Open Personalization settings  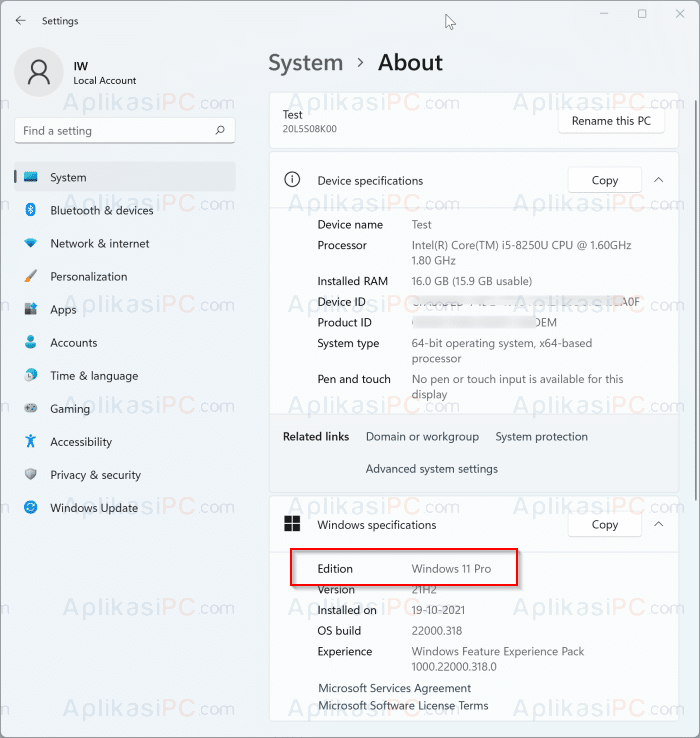coord(125,276)
